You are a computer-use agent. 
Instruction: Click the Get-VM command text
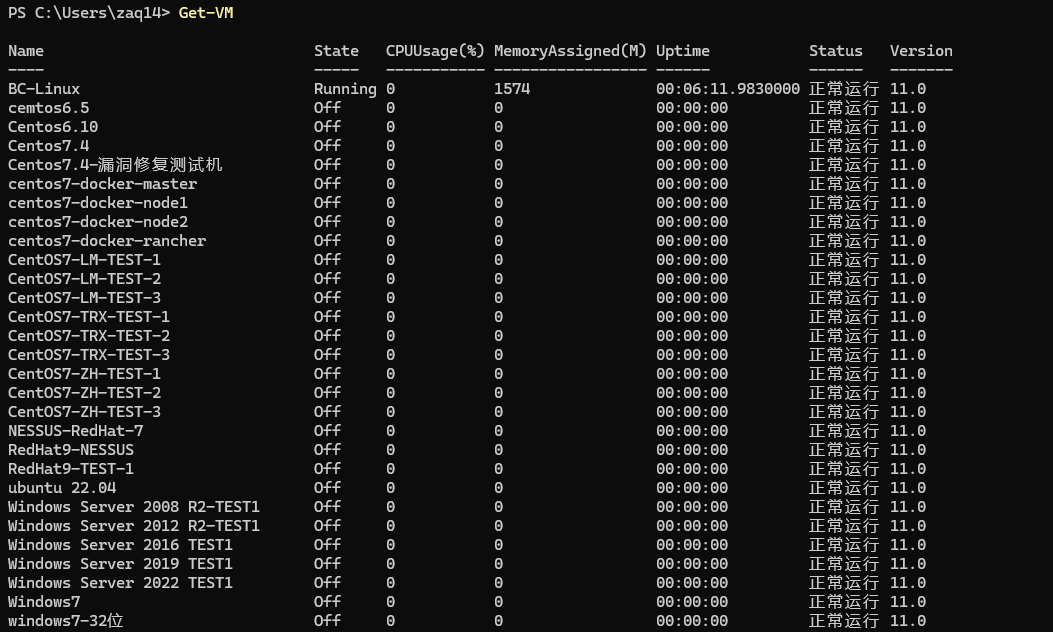coord(206,13)
